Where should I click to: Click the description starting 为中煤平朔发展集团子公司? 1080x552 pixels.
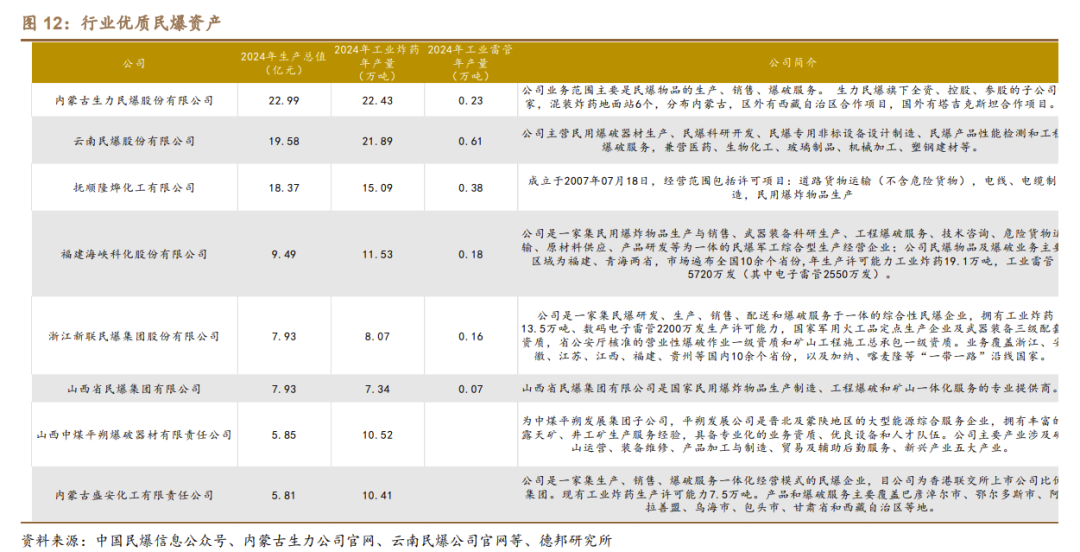click(789, 435)
